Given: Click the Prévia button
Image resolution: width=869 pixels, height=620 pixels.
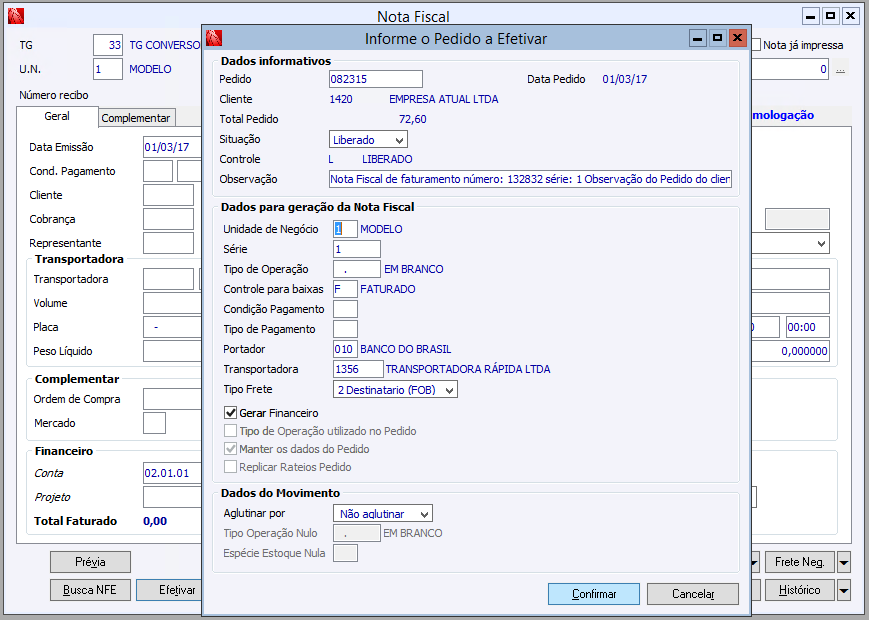Looking at the screenshot, I should [x=90, y=562].
